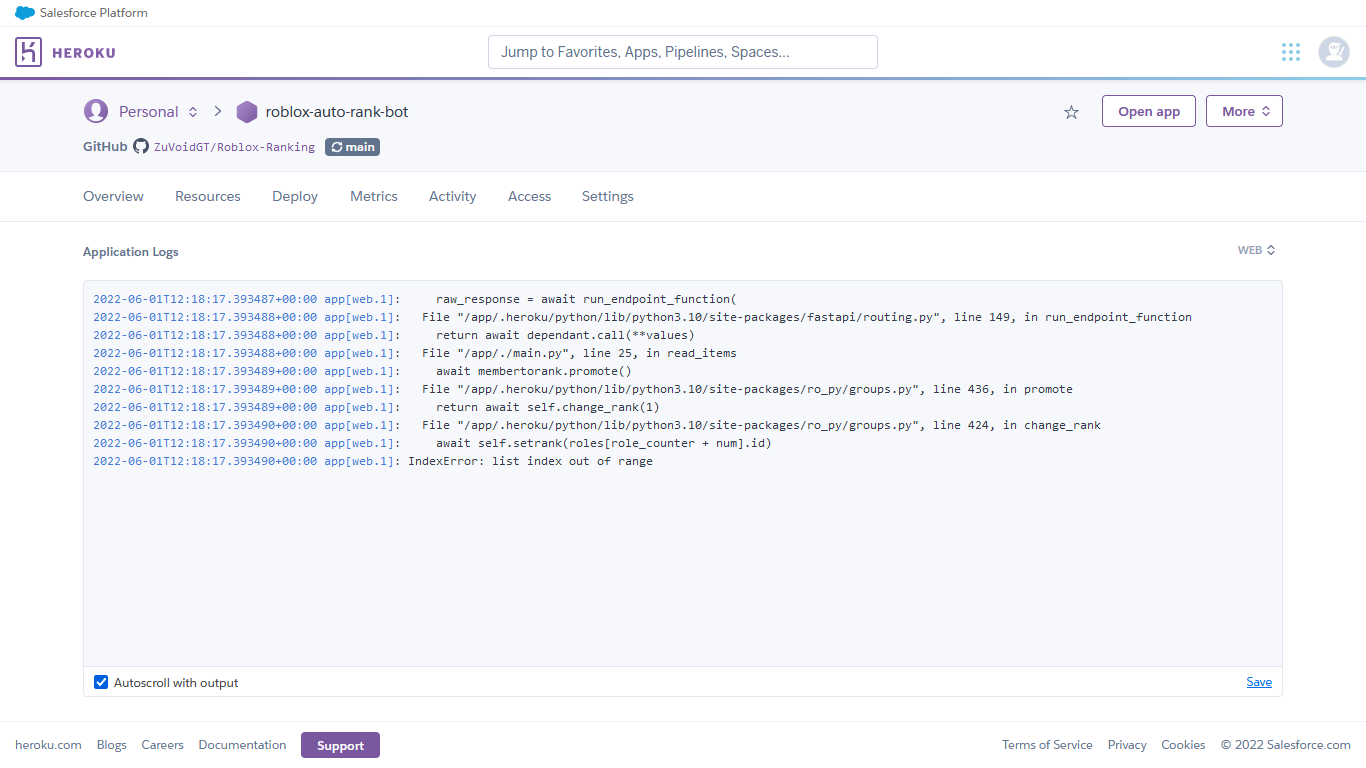1366x768 pixels.
Task: Click the Support button
Action: 340,745
